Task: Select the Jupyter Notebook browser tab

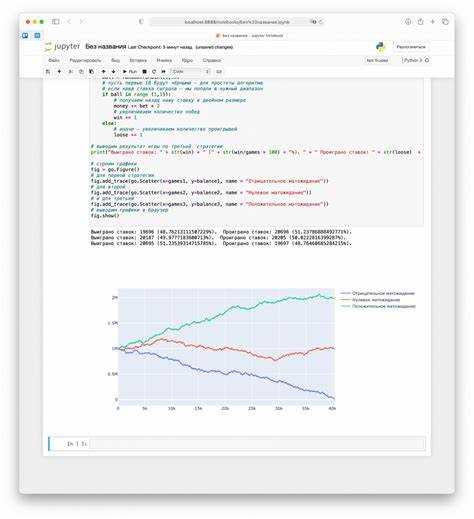Action: click(x=250, y=35)
